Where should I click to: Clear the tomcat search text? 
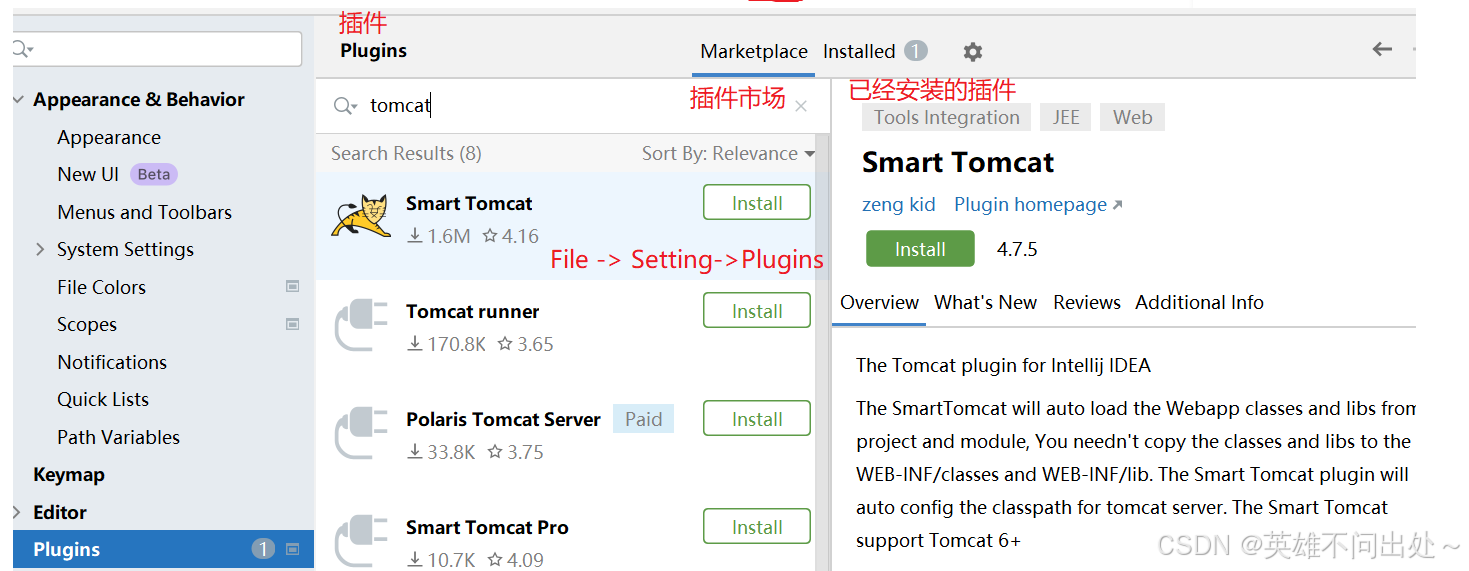801,106
